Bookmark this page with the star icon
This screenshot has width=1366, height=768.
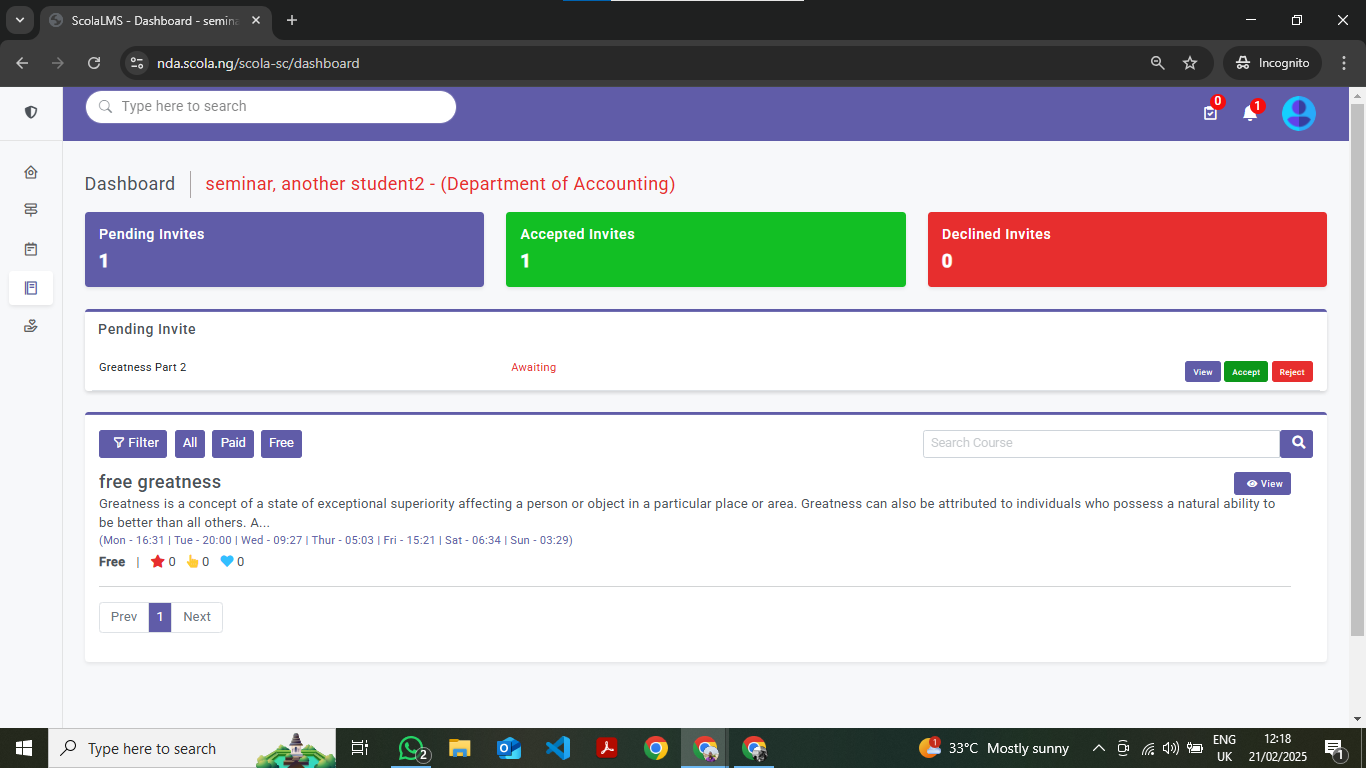(x=1190, y=63)
